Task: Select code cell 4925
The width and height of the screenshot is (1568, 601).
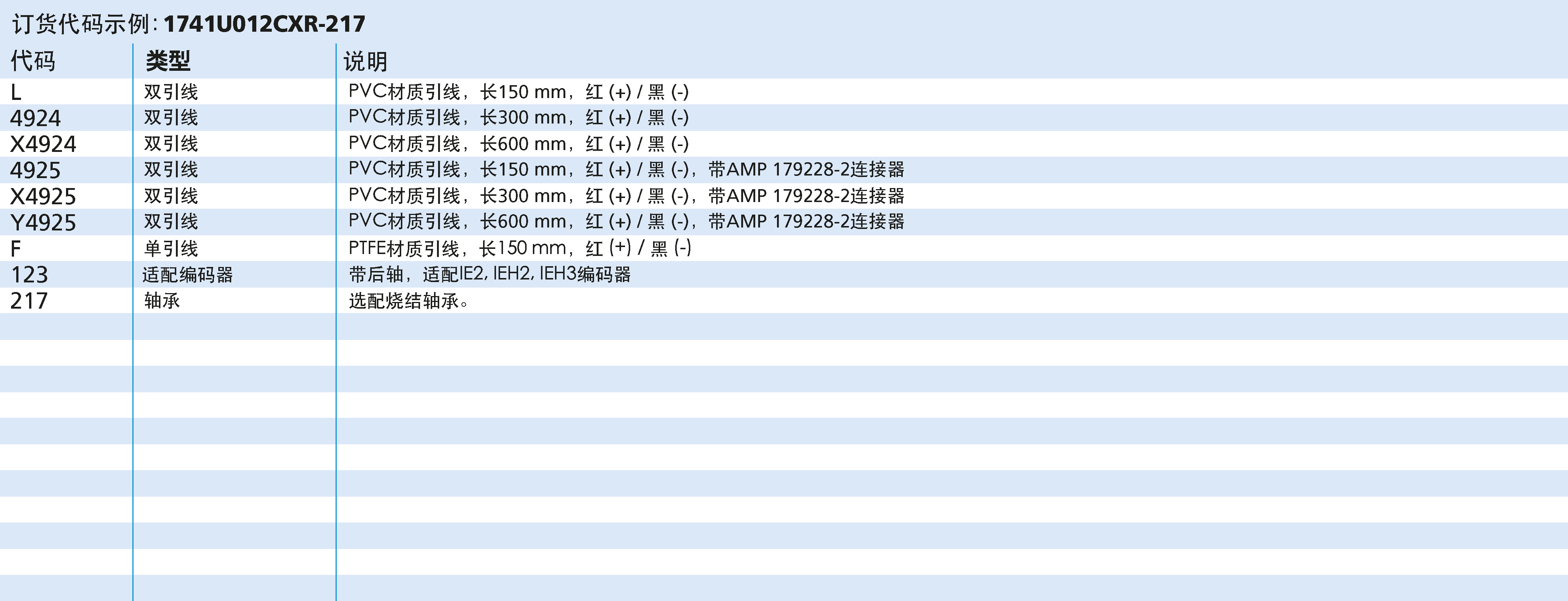Action: tap(35, 170)
